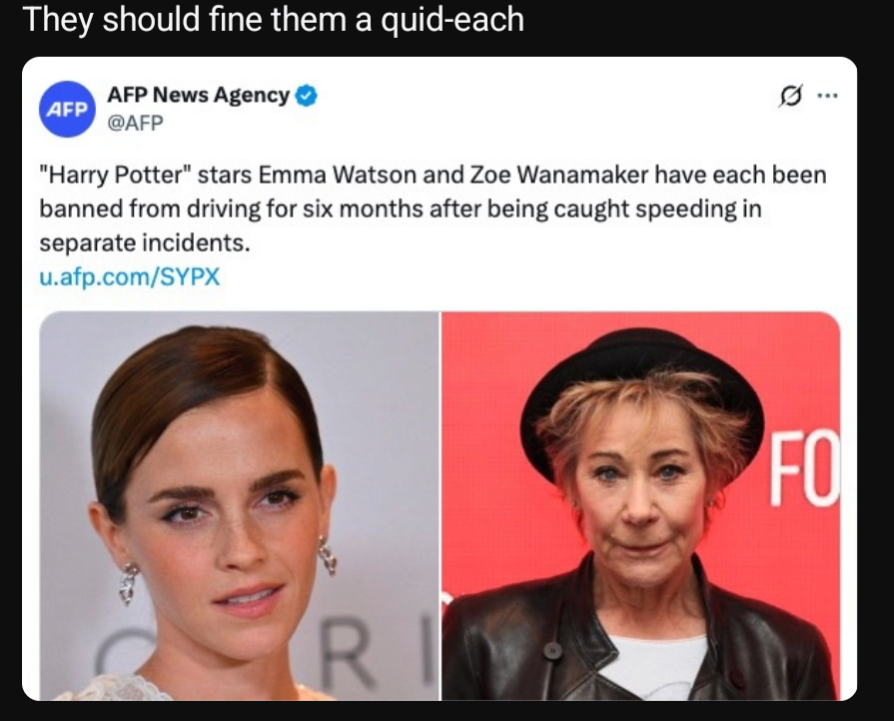Click the words "banned from driving" in tweet
This screenshot has width=894, height=721.
[137, 209]
